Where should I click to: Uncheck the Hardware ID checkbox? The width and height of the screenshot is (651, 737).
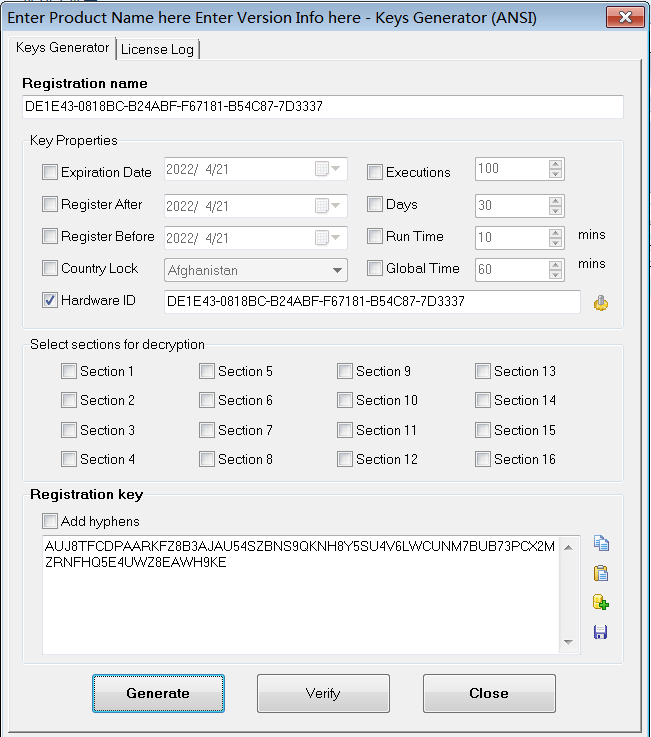click(50, 300)
